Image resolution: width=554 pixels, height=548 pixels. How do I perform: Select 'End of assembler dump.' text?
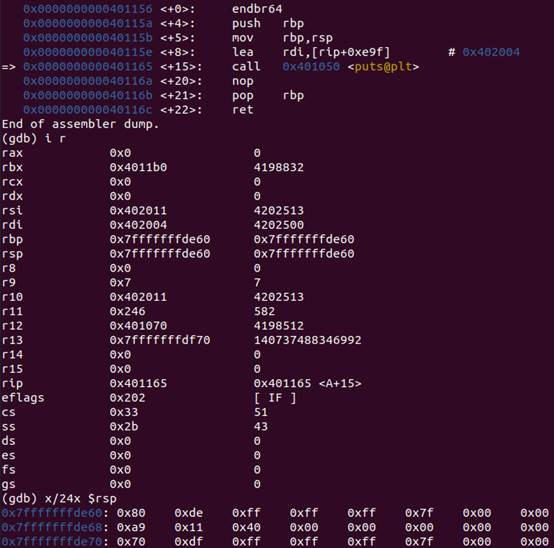81,124
